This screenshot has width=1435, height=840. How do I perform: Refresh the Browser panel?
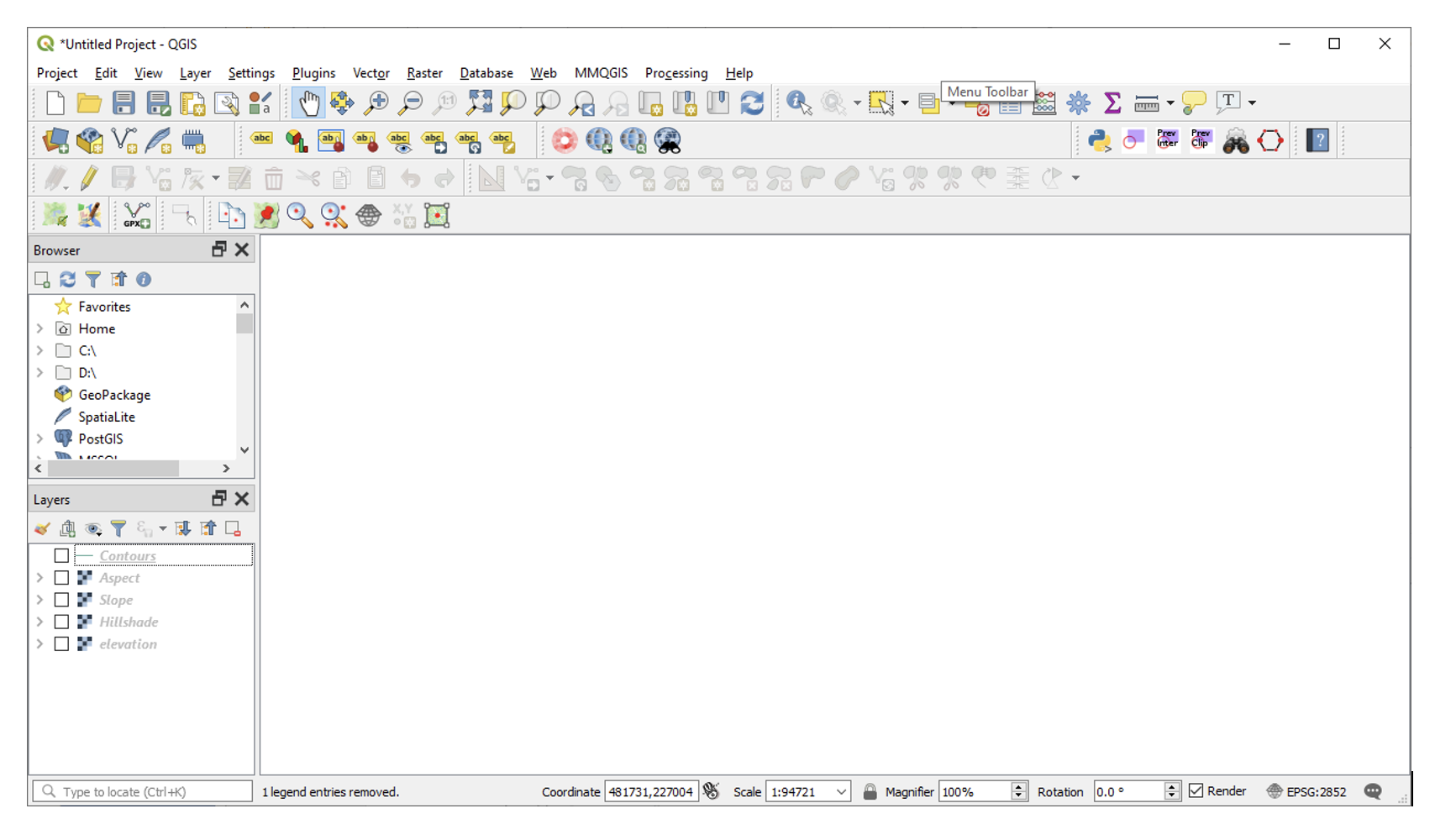(x=67, y=279)
